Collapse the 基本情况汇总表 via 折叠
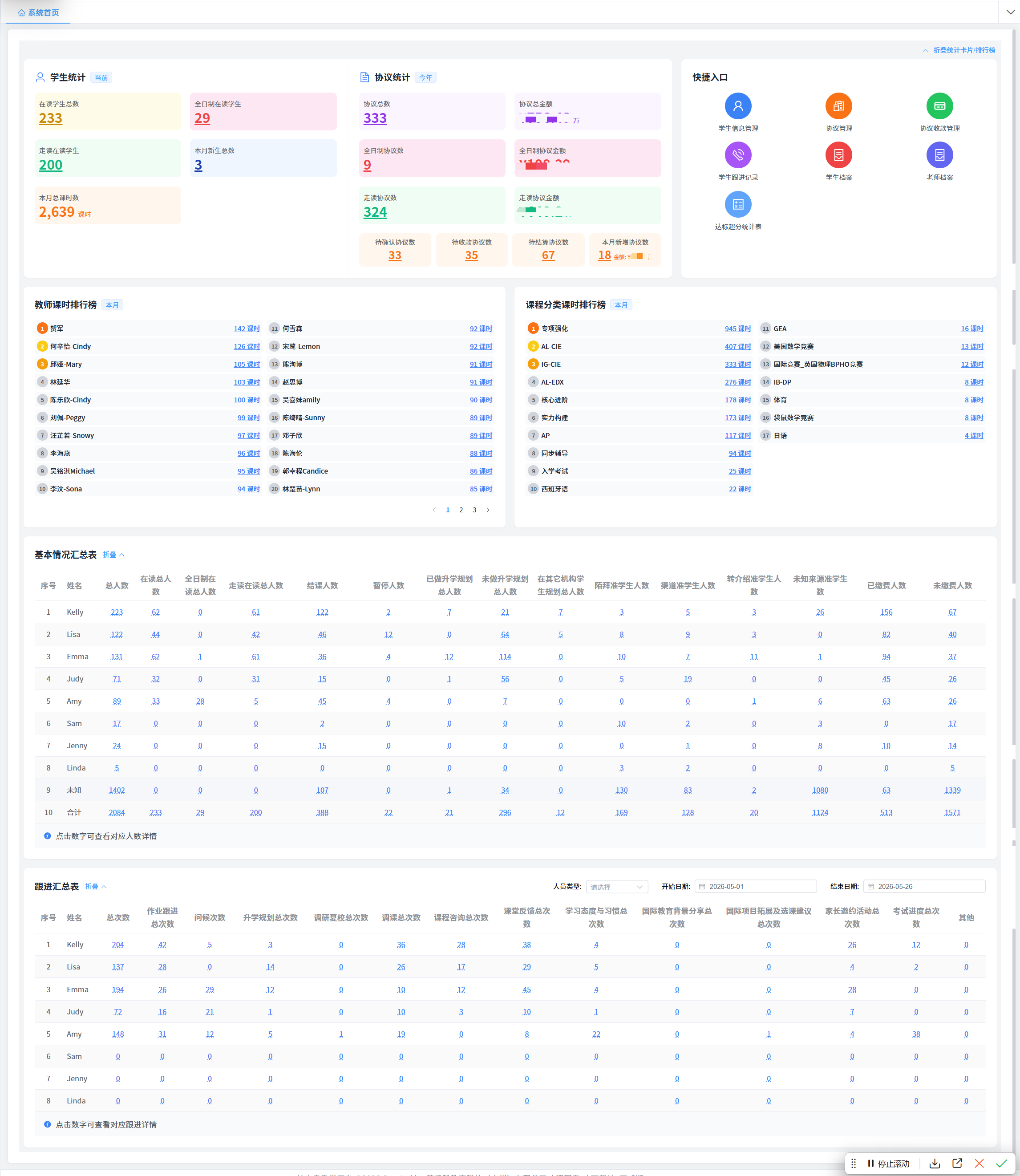 click(x=113, y=555)
